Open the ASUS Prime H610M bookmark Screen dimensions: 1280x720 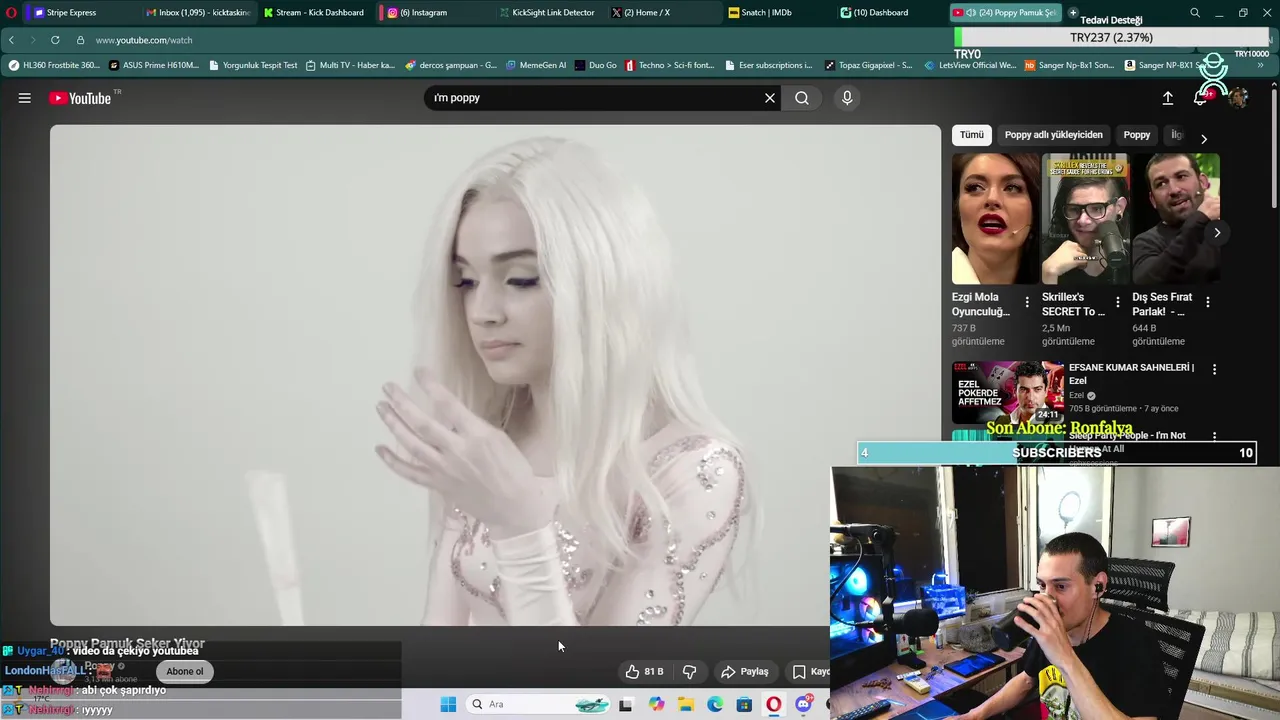[155, 65]
